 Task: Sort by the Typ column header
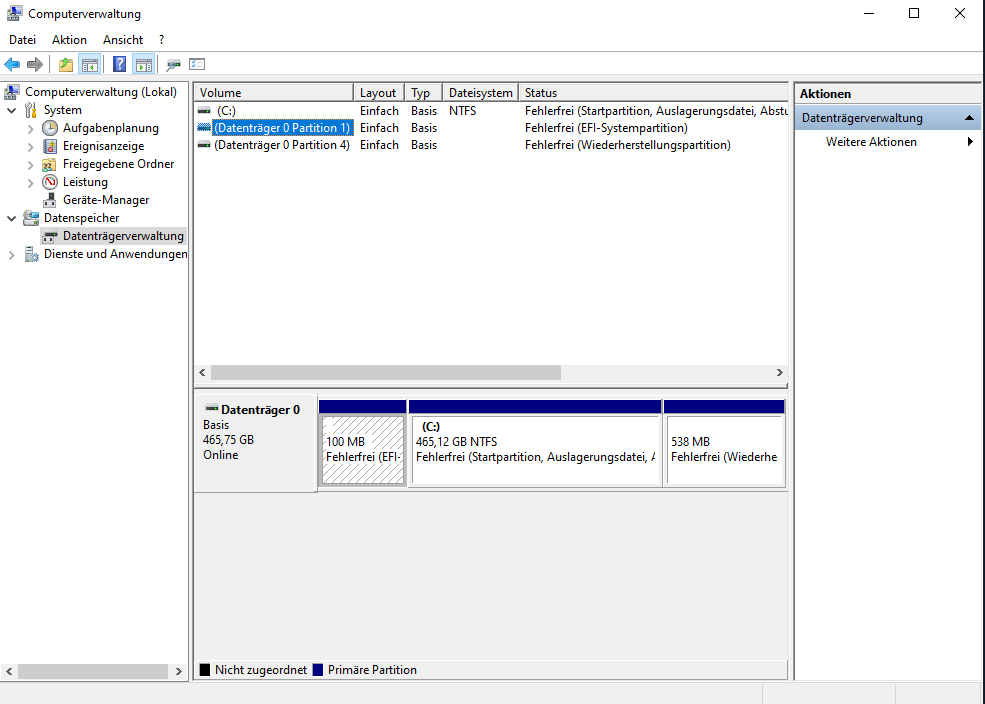[423, 92]
